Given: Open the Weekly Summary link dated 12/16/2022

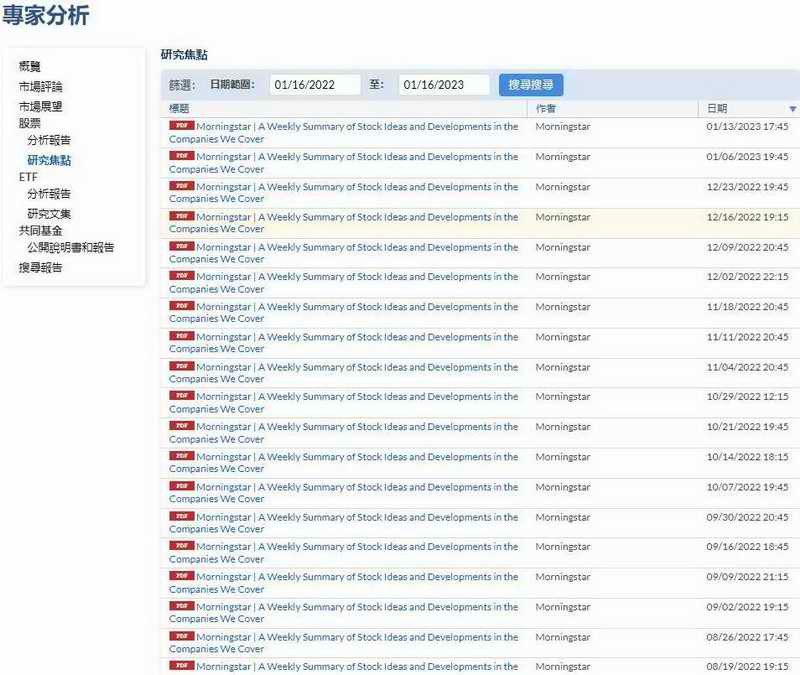Looking at the screenshot, I should [343, 223].
